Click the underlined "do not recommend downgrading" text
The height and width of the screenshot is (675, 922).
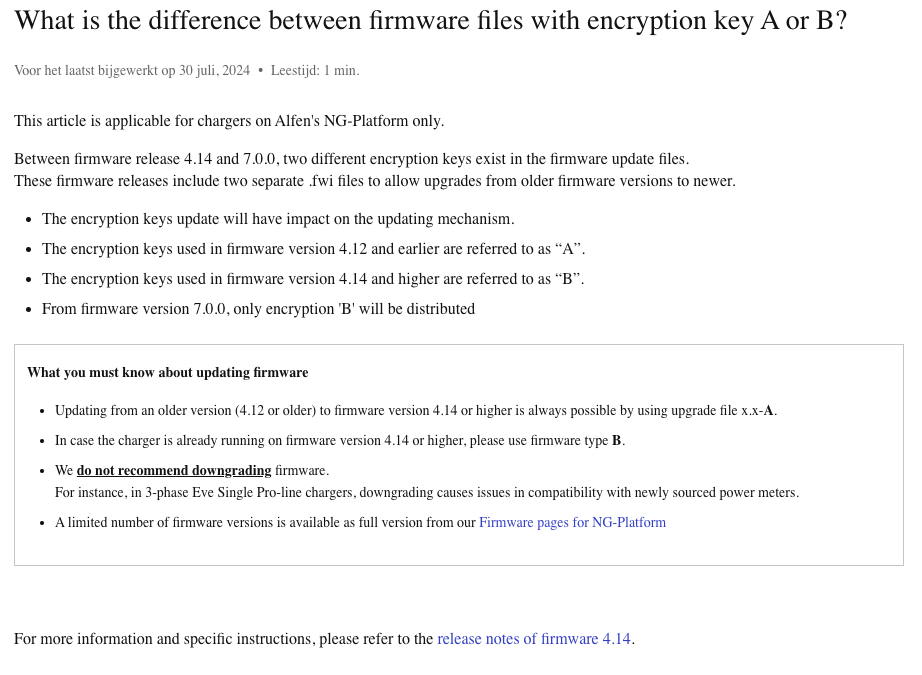click(174, 471)
